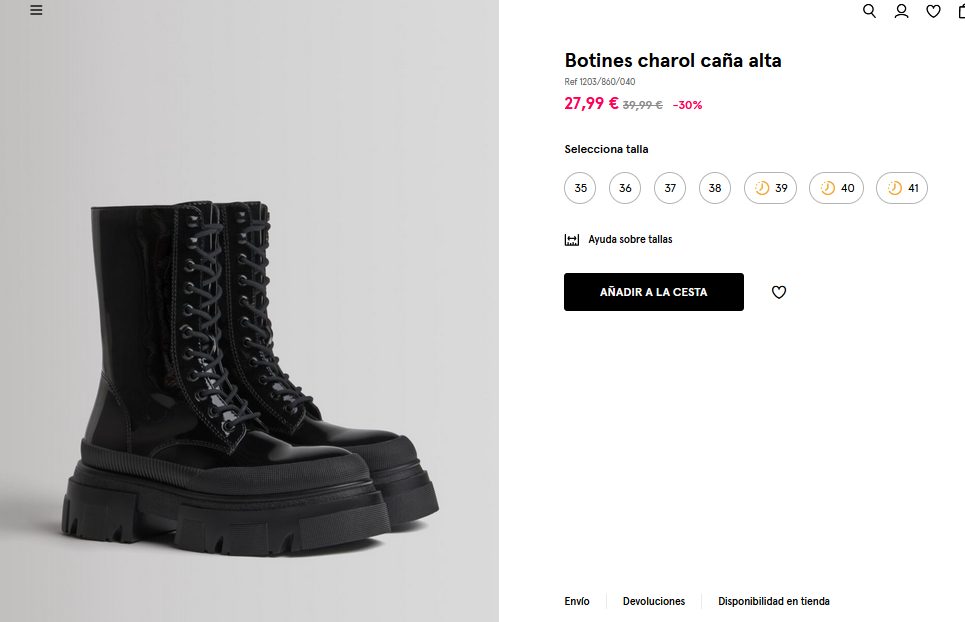This screenshot has height=622, width=965.
Task: Select size 36
Action: (x=625, y=188)
